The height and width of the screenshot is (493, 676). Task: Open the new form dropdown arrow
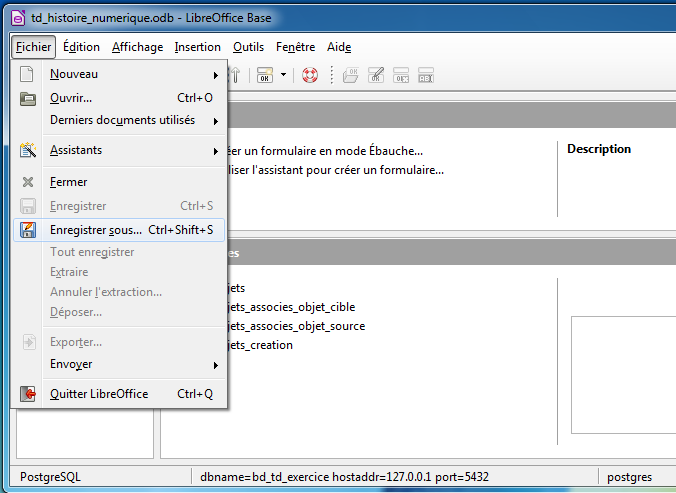283,75
